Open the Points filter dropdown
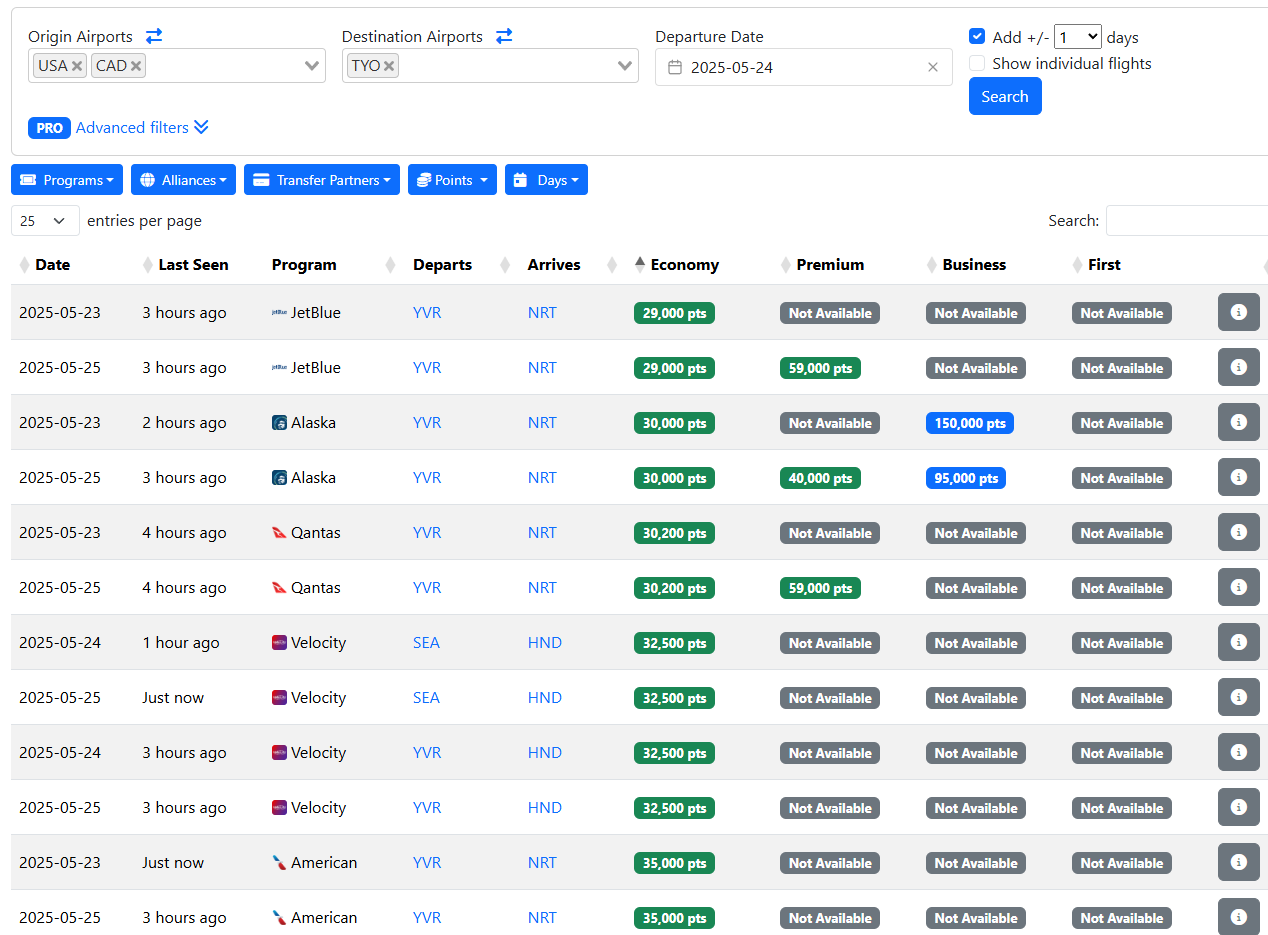 click(452, 180)
